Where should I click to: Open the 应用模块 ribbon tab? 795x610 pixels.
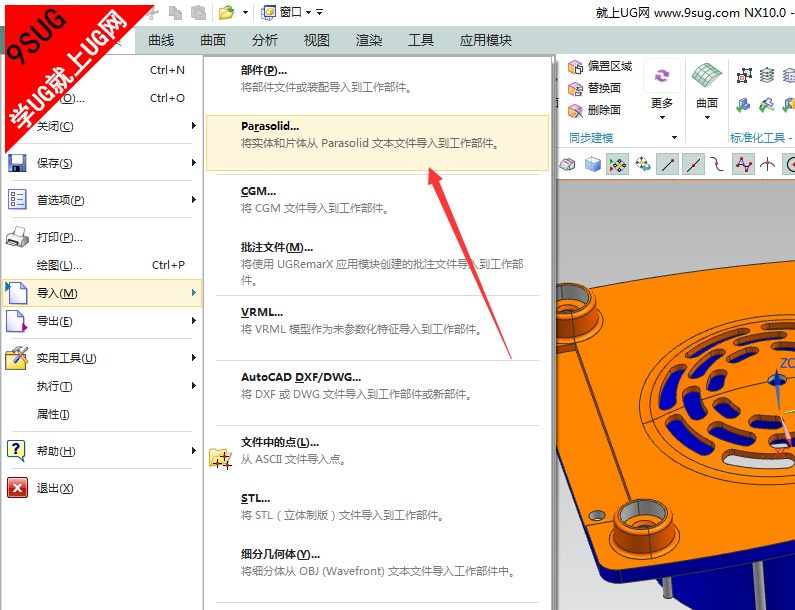click(x=485, y=40)
